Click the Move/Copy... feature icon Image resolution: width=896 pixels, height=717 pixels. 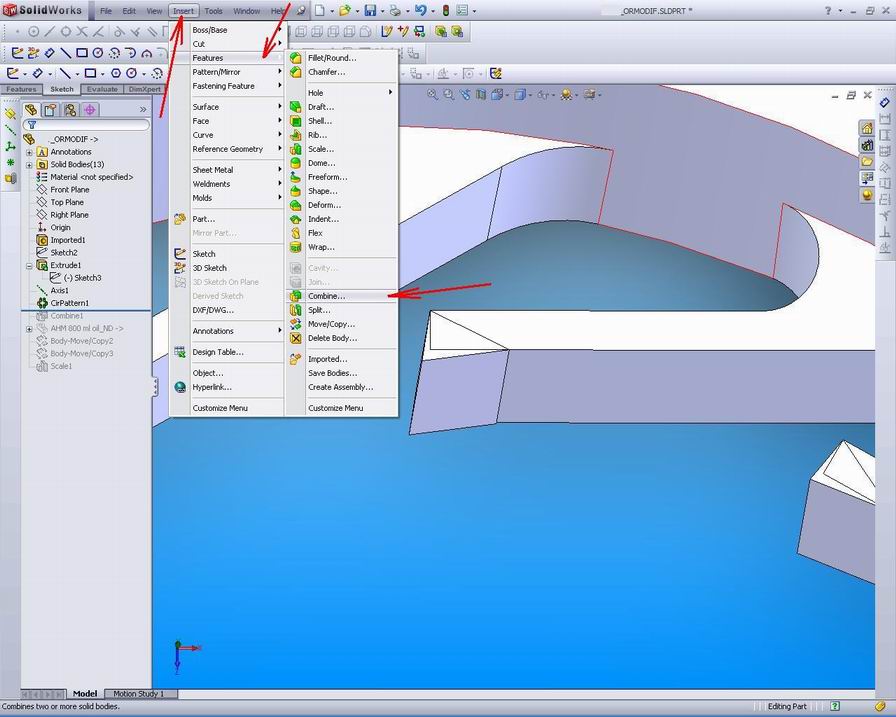point(295,324)
